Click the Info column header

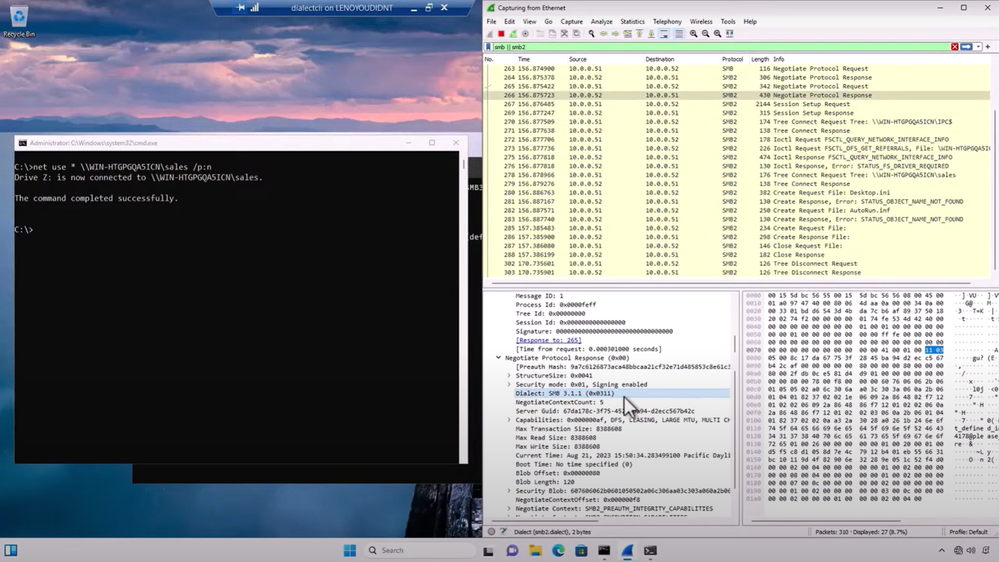[779, 59]
